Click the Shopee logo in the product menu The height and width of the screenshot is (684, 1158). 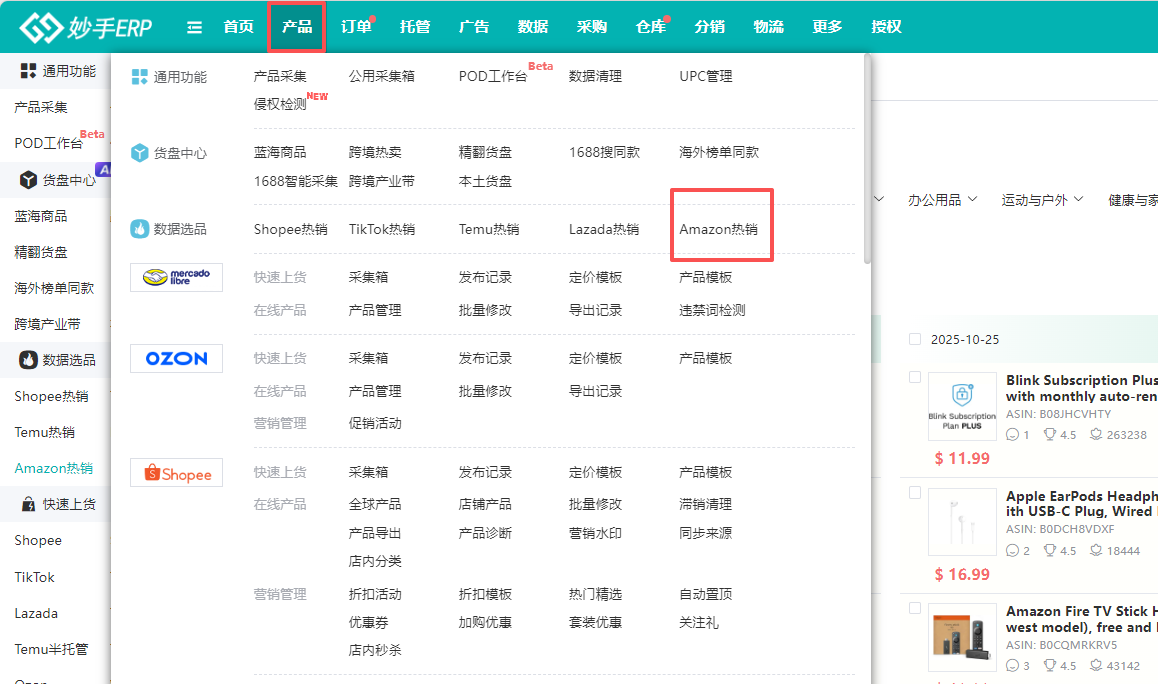[176, 472]
